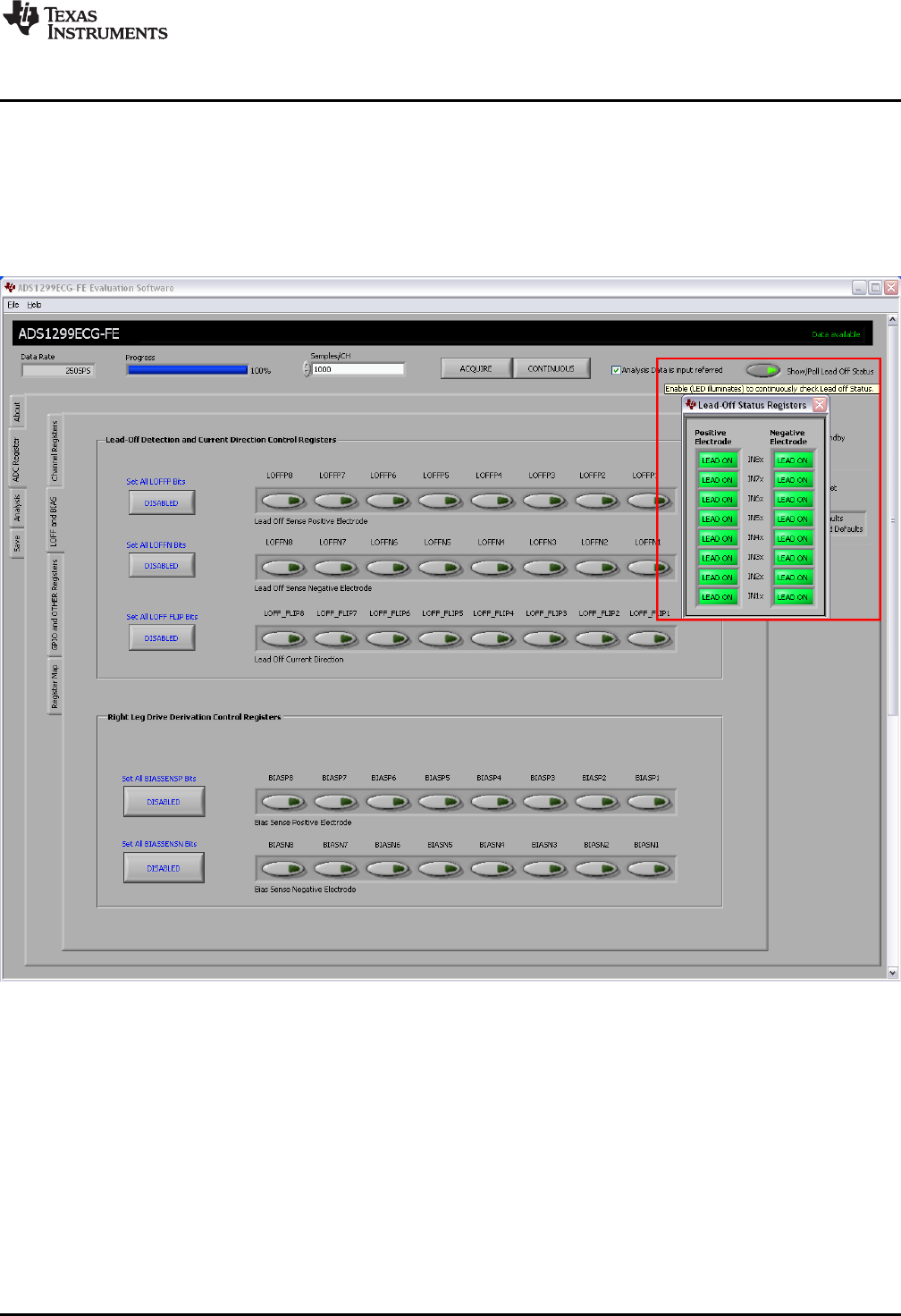The height and width of the screenshot is (1316, 901).
Task: Open the GPIO and OTHER Registers sub-tab
Action: 54,605
